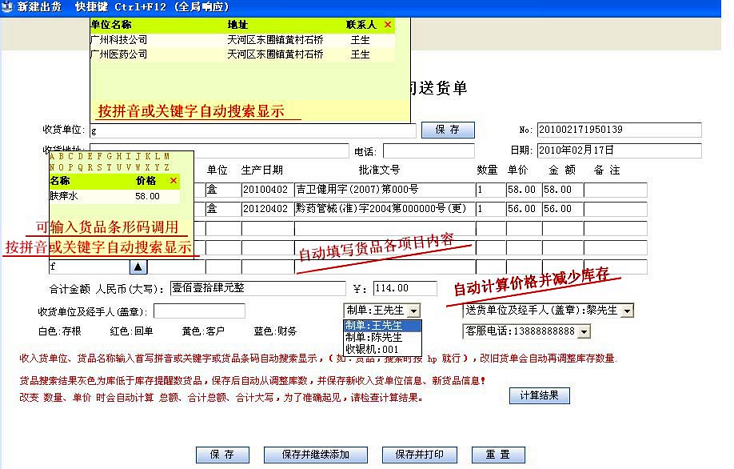Click 单位 cell 盒 in the 20120402 row

(x=223, y=209)
